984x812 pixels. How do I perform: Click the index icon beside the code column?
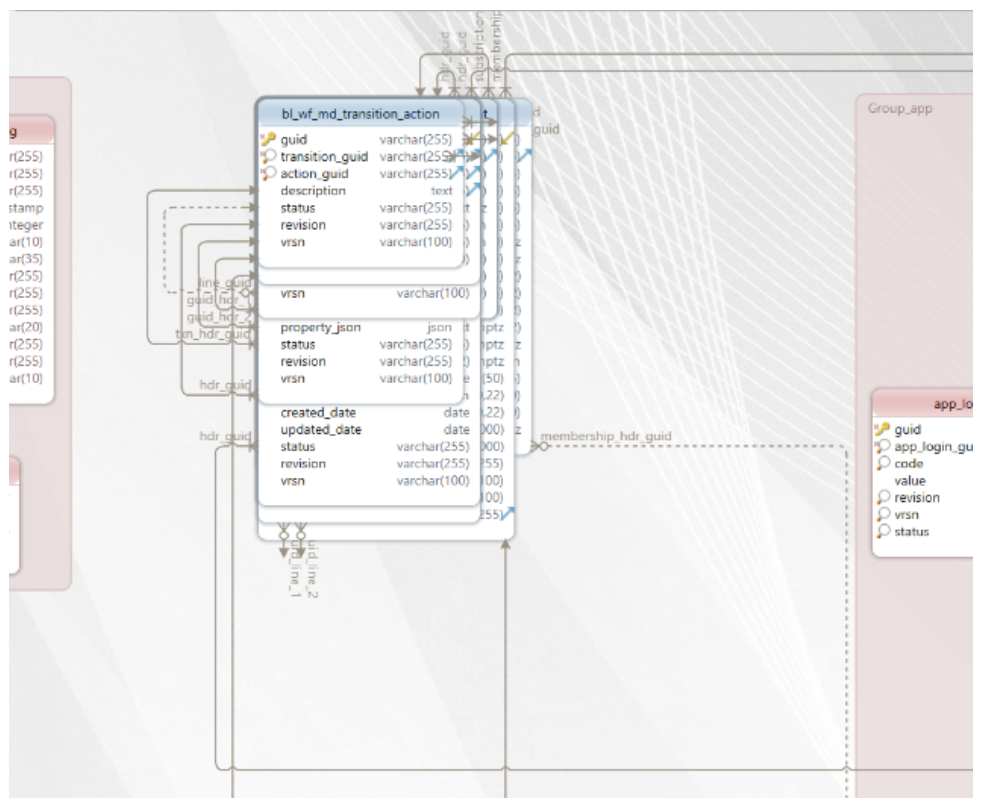882,464
